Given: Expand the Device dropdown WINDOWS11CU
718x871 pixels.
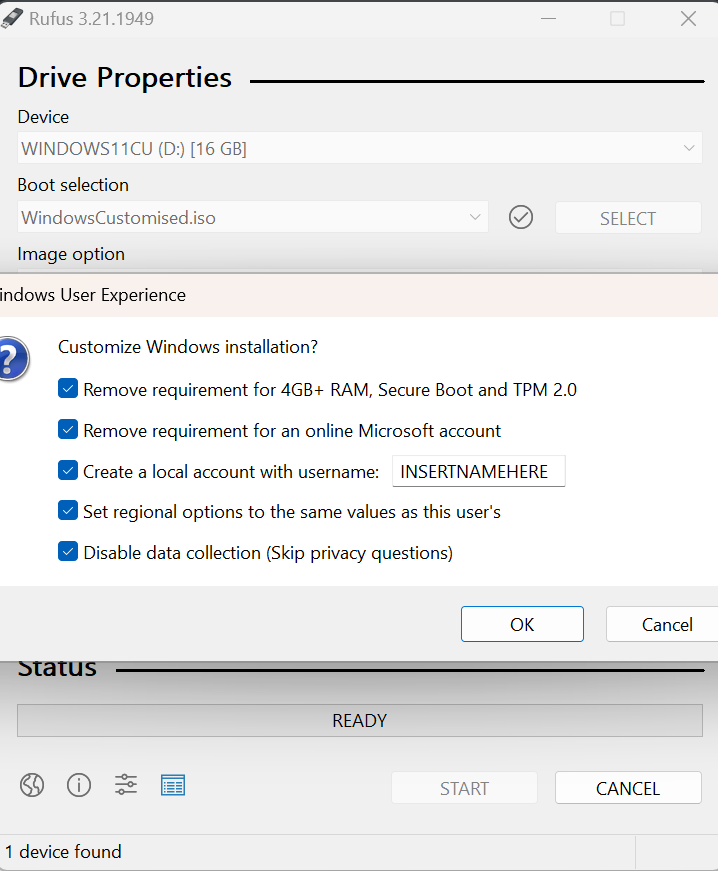Looking at the screenshot, I should [x=360, y=148].
